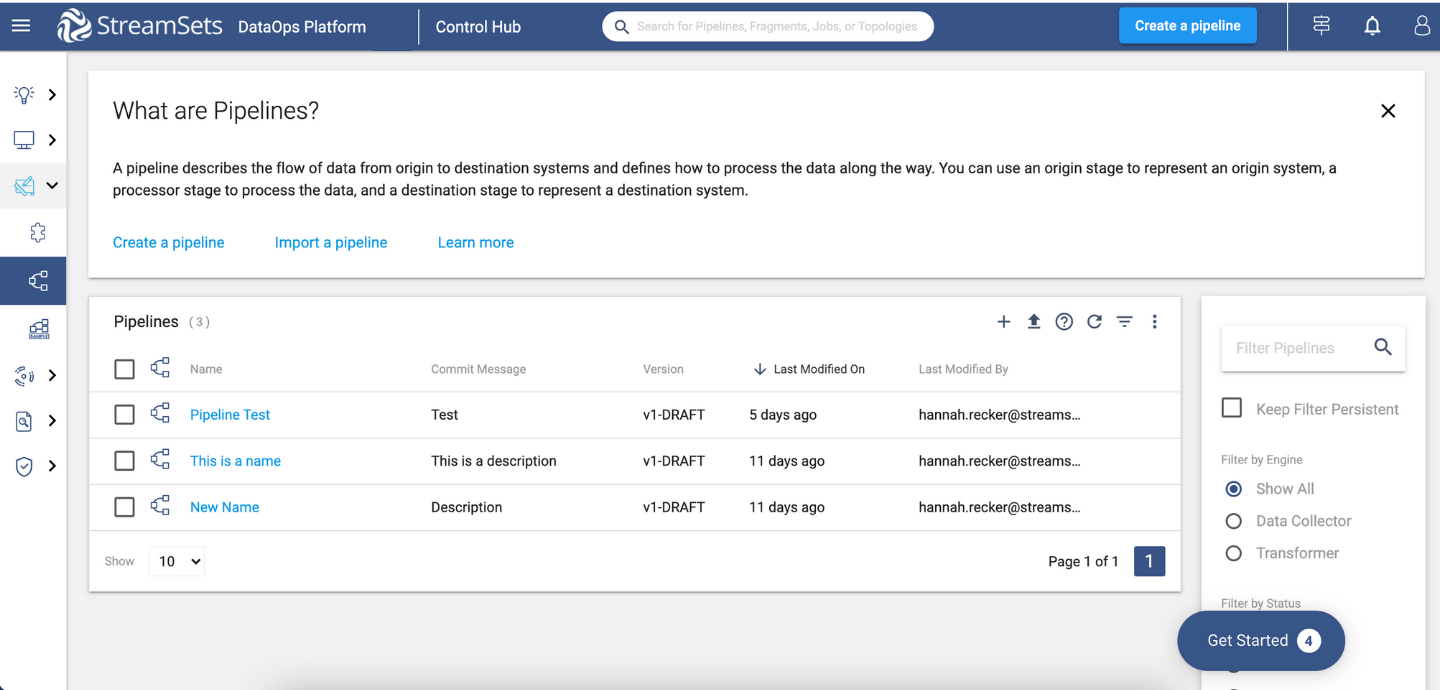The height and width of the screenshot is (690, 1440).
Task: Click the notifications bell icon
Action: [1372, 26]
